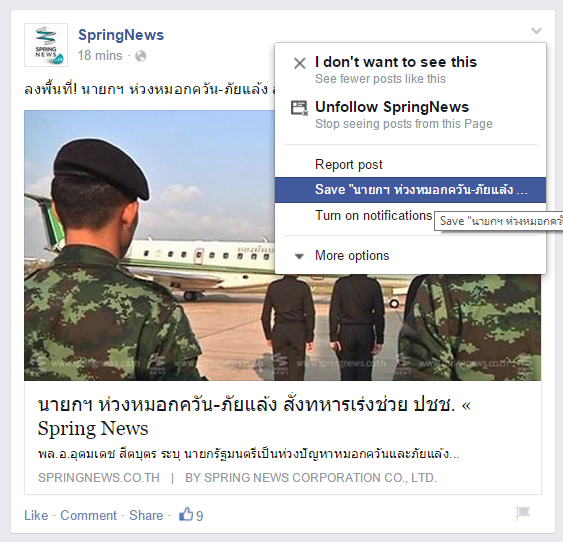This screenshot has height=542, width=563.
Task: Click the thumbs-up likes count icon
Action: 186,514
